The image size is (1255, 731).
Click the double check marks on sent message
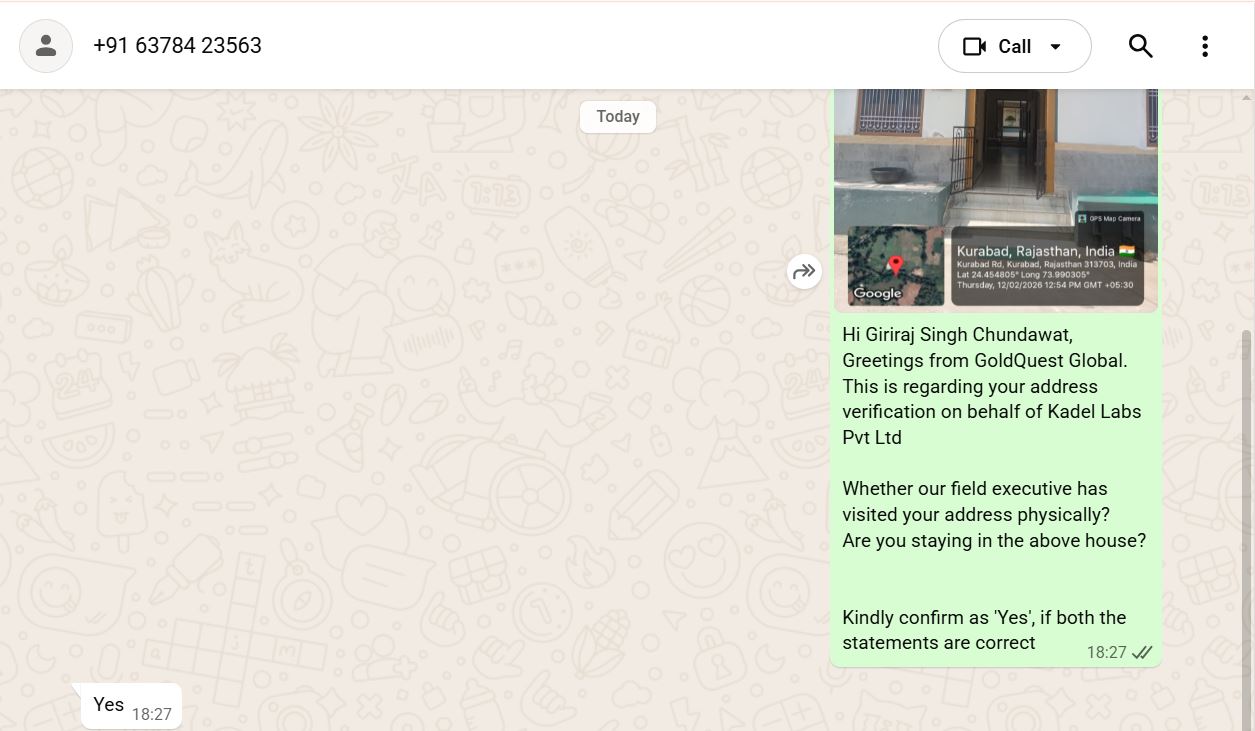[x=1142, y=653]
